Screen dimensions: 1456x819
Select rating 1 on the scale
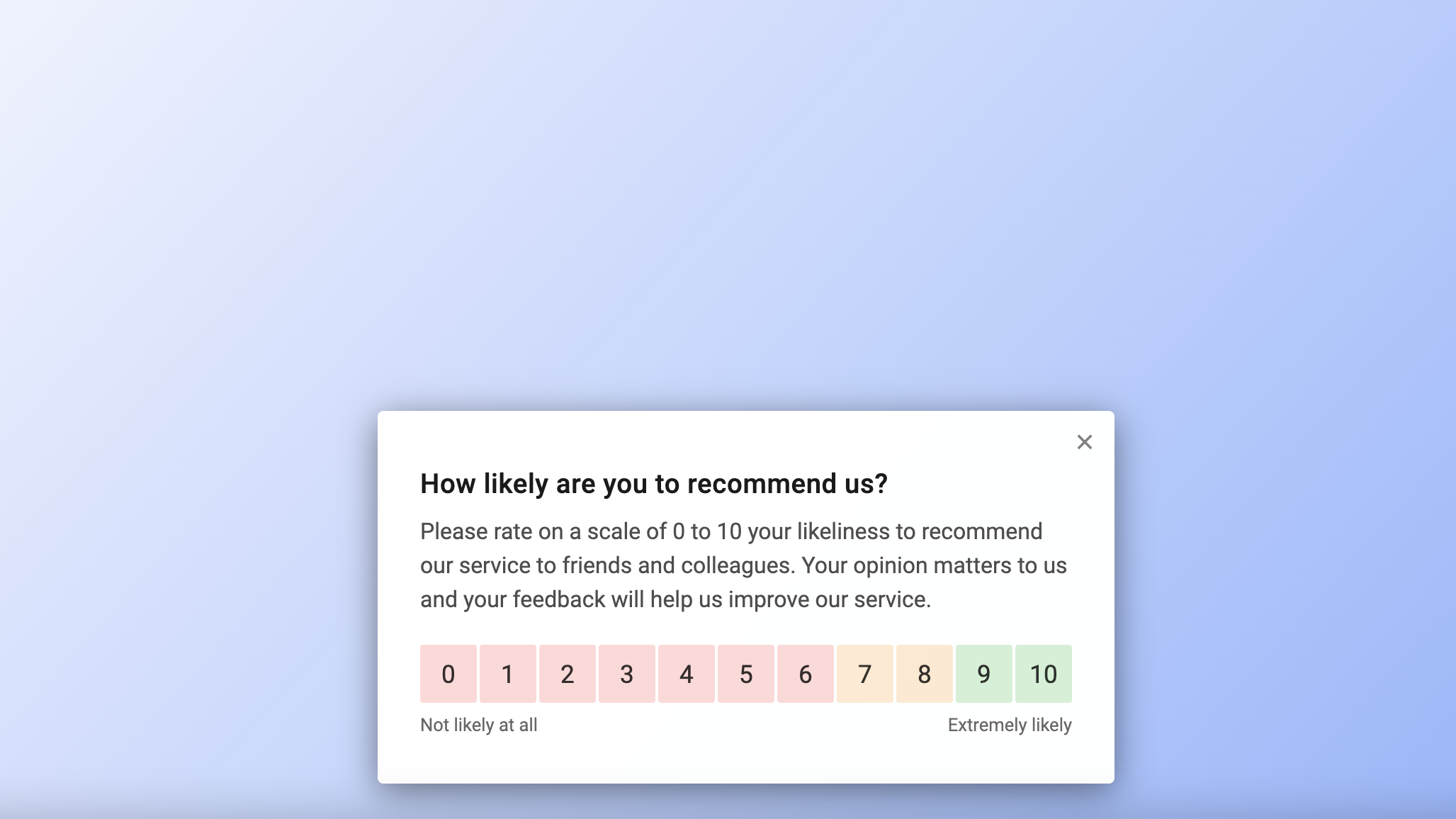(508, 674)
